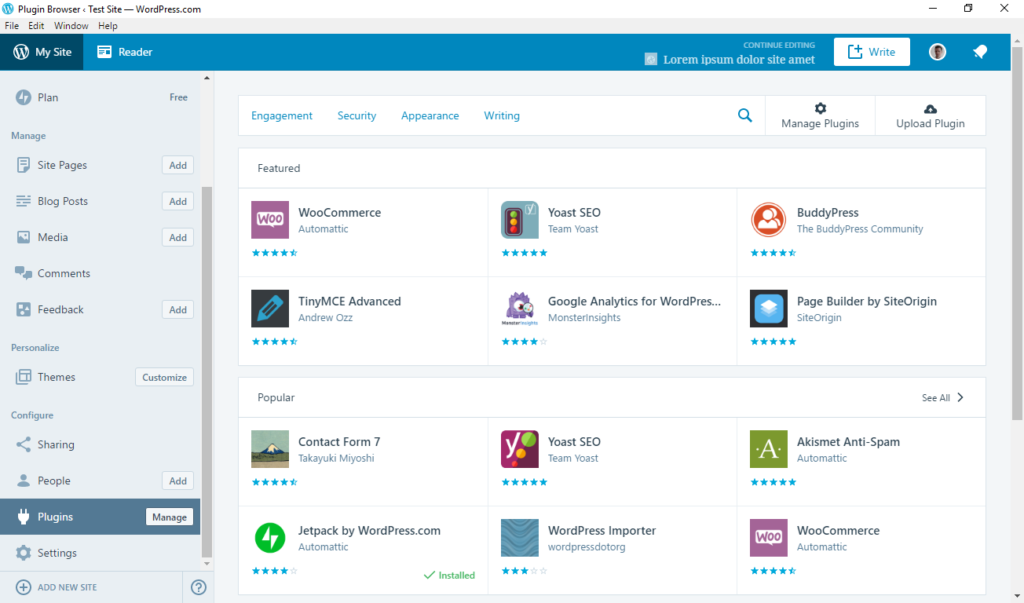Click the Jetpack green lightning icon
Image resolution: width=1024 pixels, height=603 pixels.
point(269,537)
